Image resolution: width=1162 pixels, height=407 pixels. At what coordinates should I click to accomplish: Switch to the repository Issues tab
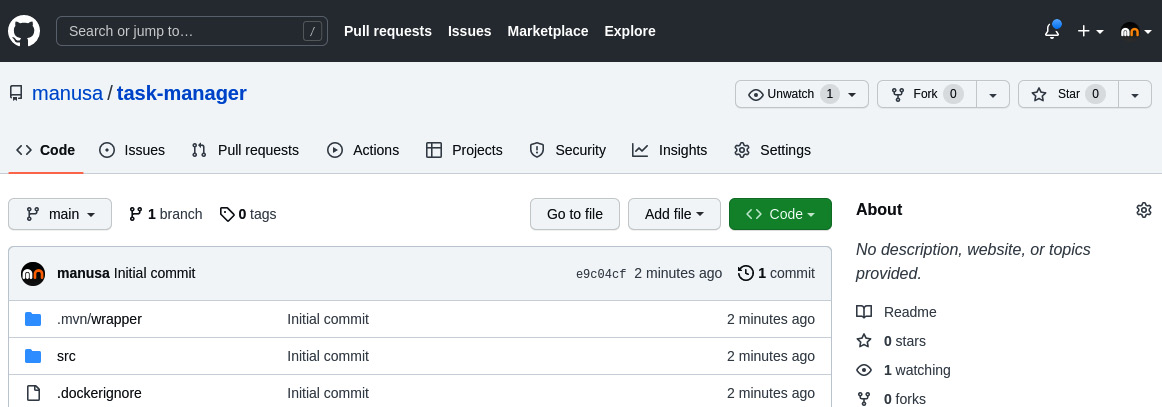point(132,150)
